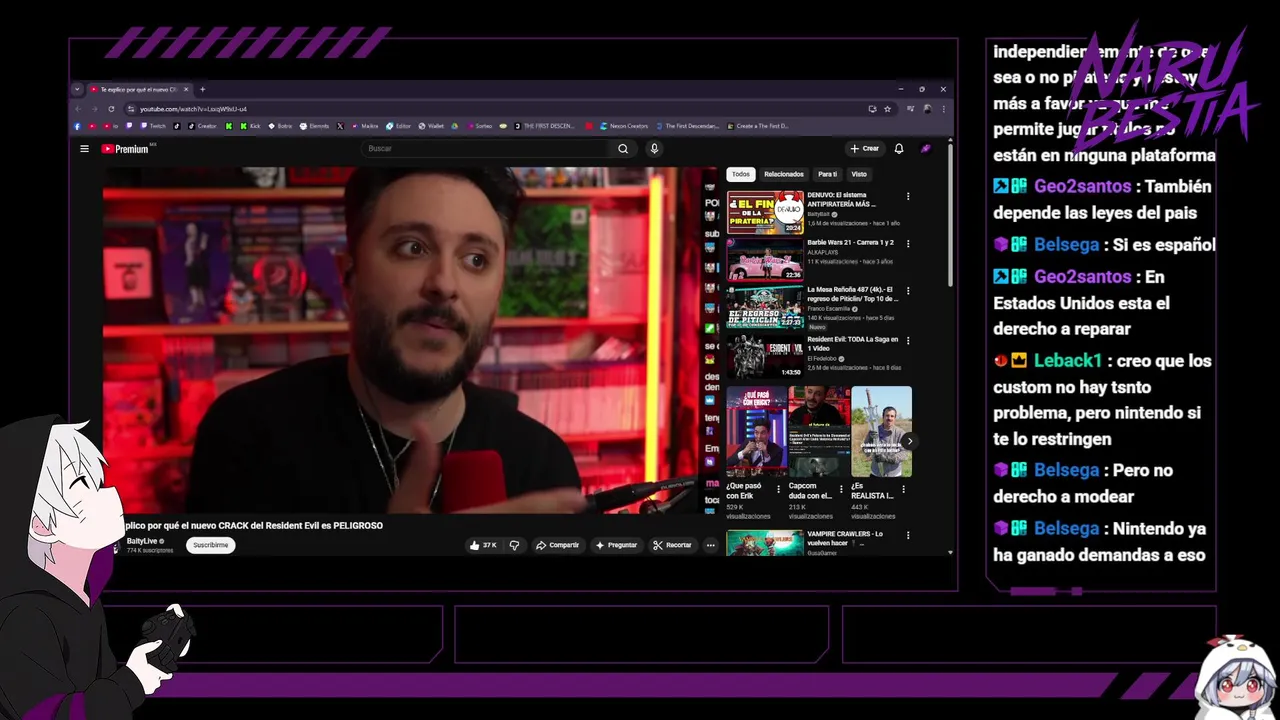Select the Relacionados filter chip
1280x720 pixels.
pyautogui.click(x=784, y=174)
